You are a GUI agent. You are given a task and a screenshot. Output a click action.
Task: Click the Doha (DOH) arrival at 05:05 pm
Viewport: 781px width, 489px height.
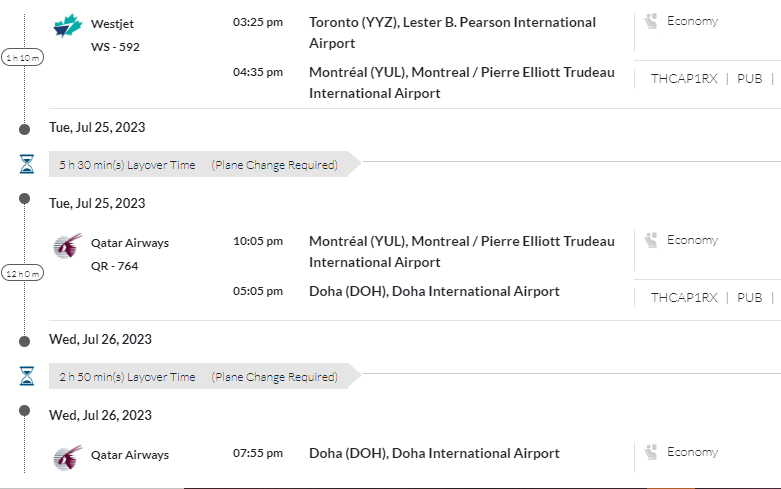tap(434, 292)
